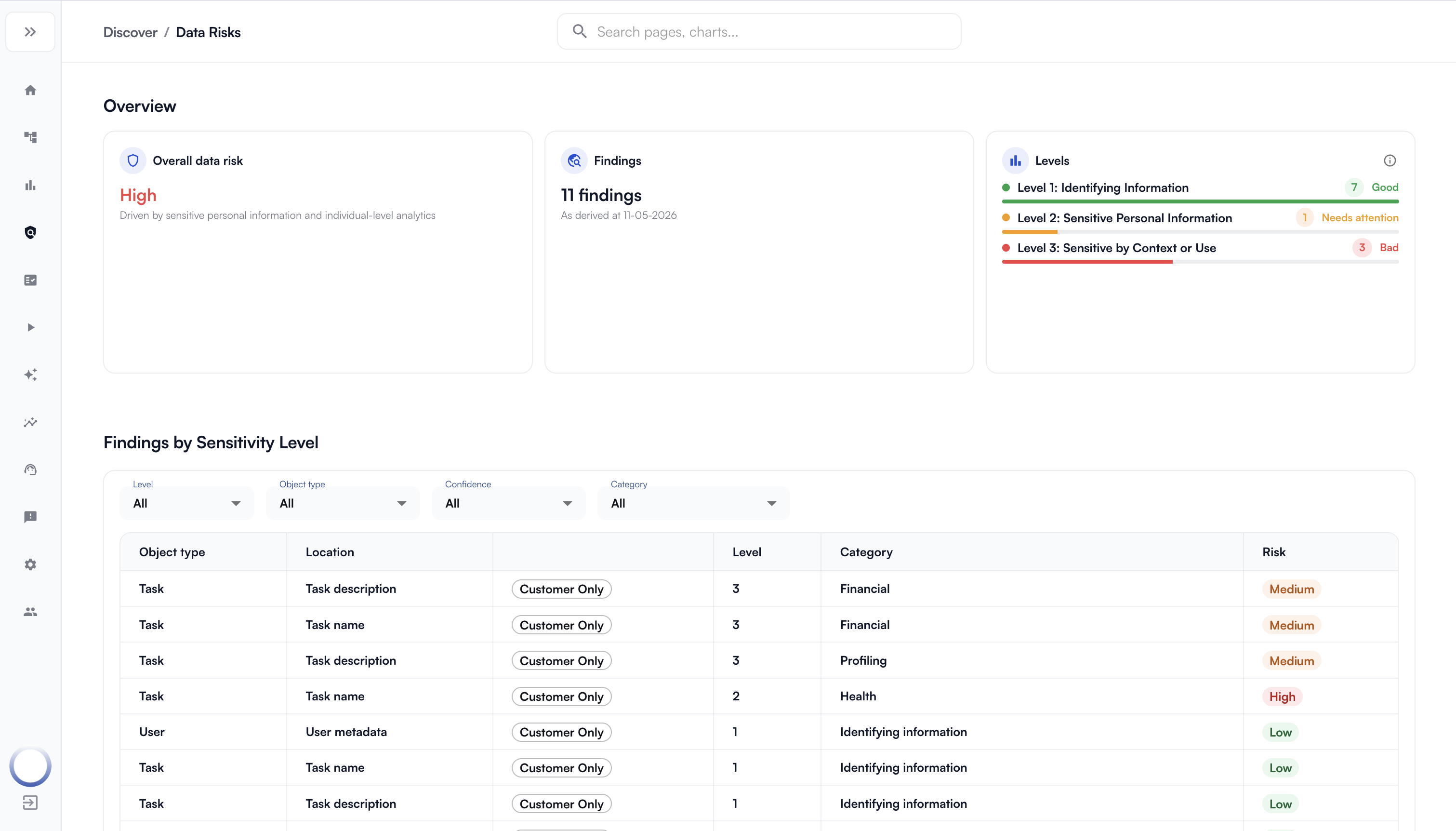Click the logout icon at sidebar bottom
Screen dimensions: 1456x831
[30, 803]
